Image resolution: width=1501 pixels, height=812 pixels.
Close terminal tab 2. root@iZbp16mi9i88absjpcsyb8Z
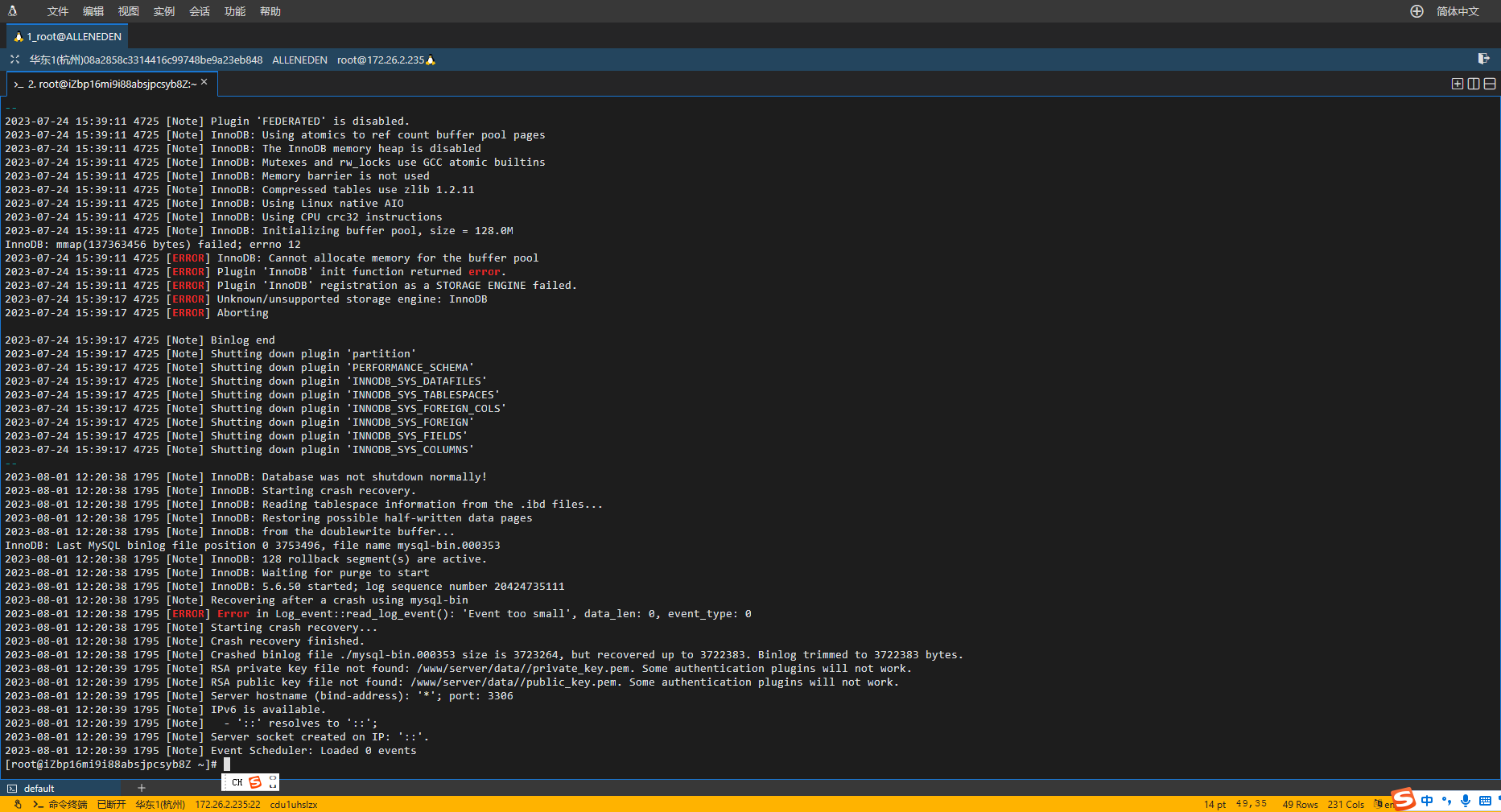[x=204, y=82]
